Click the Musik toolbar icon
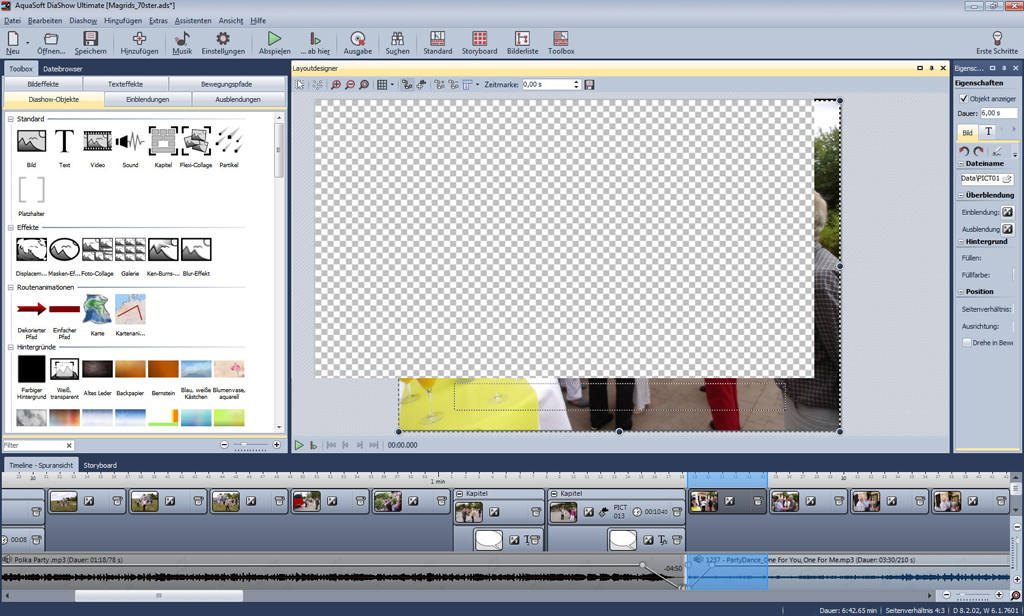The image size is (1024, 616). [182, 43]
